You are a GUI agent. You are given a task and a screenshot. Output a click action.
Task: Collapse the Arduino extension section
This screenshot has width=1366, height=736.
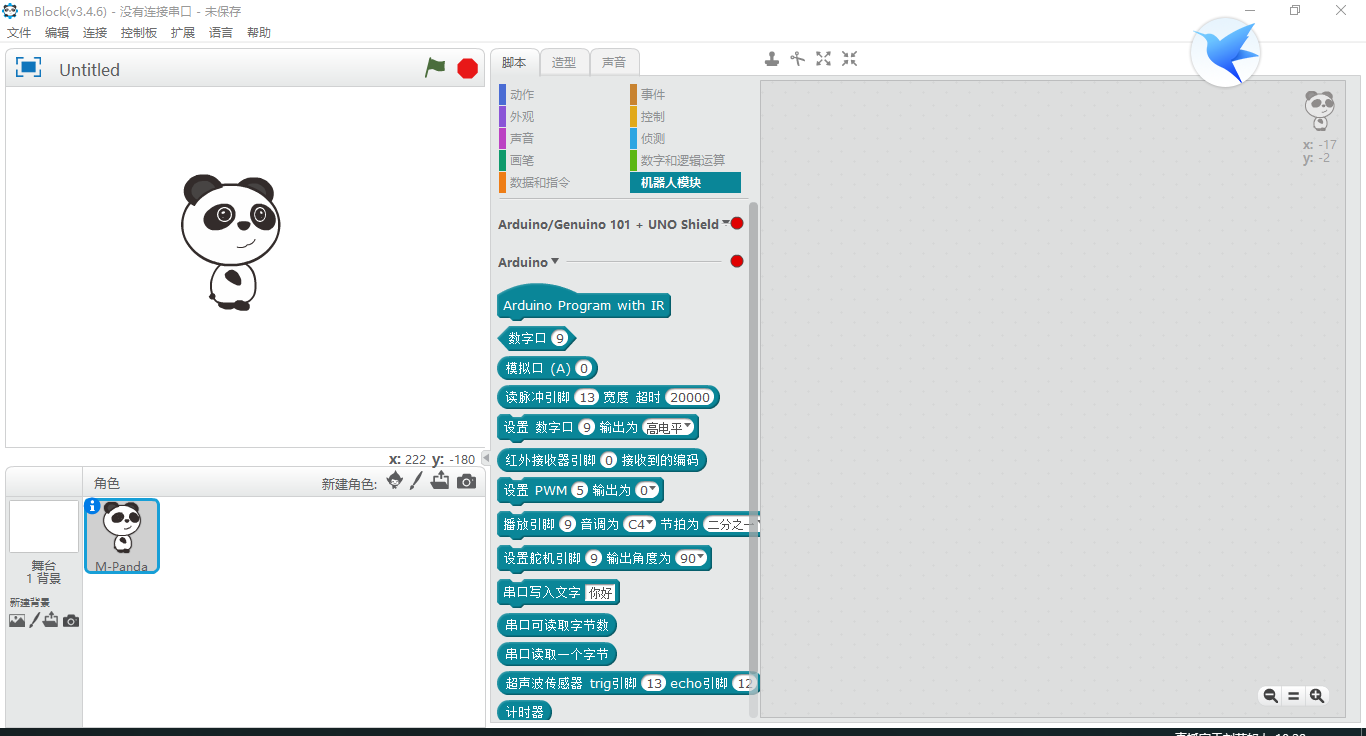555,261
